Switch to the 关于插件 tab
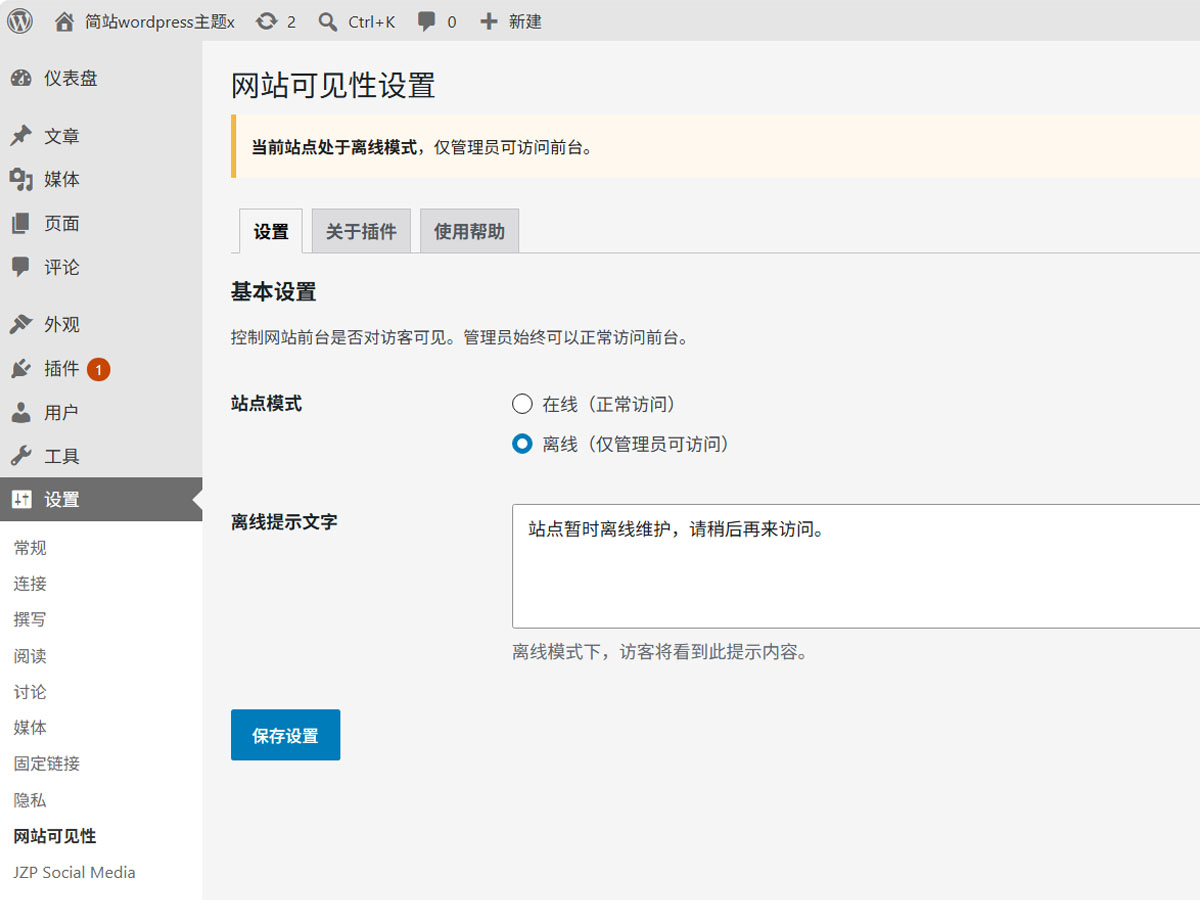This screenshot has width=1200, height=900. coord(361,231)
